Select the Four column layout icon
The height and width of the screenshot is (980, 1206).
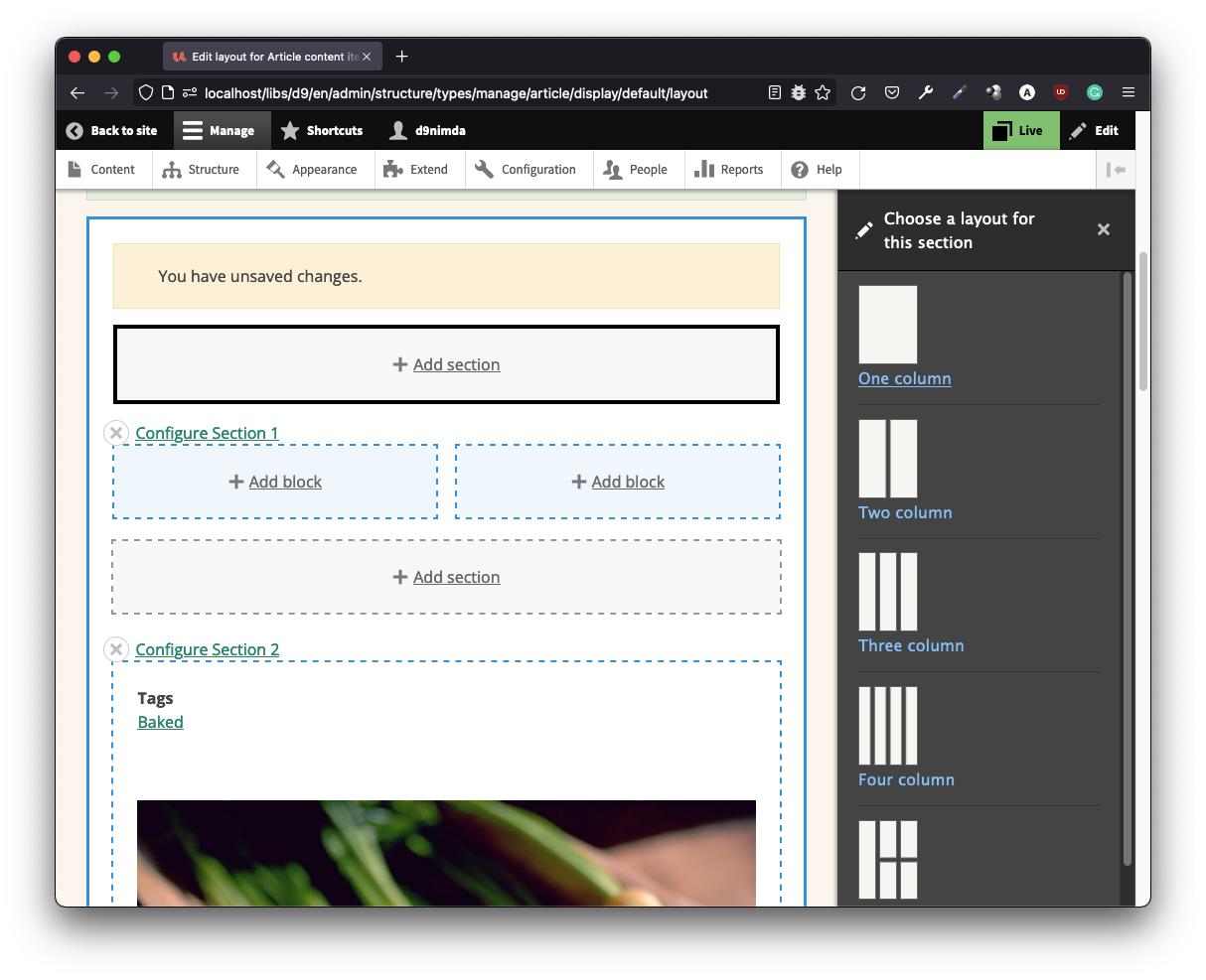(x=887, y=726)
